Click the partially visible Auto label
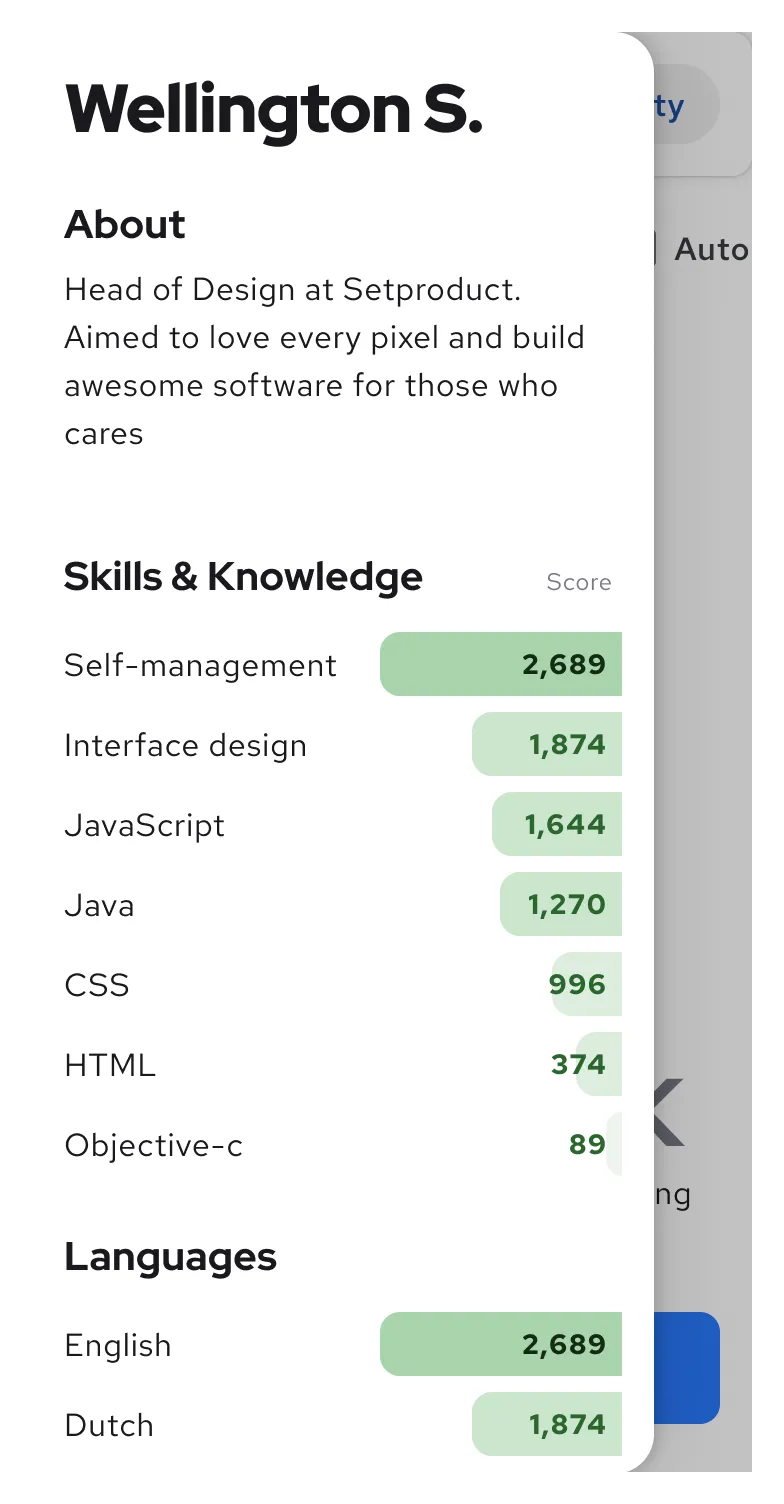The image size is (784, 1504). coord(711,249)
